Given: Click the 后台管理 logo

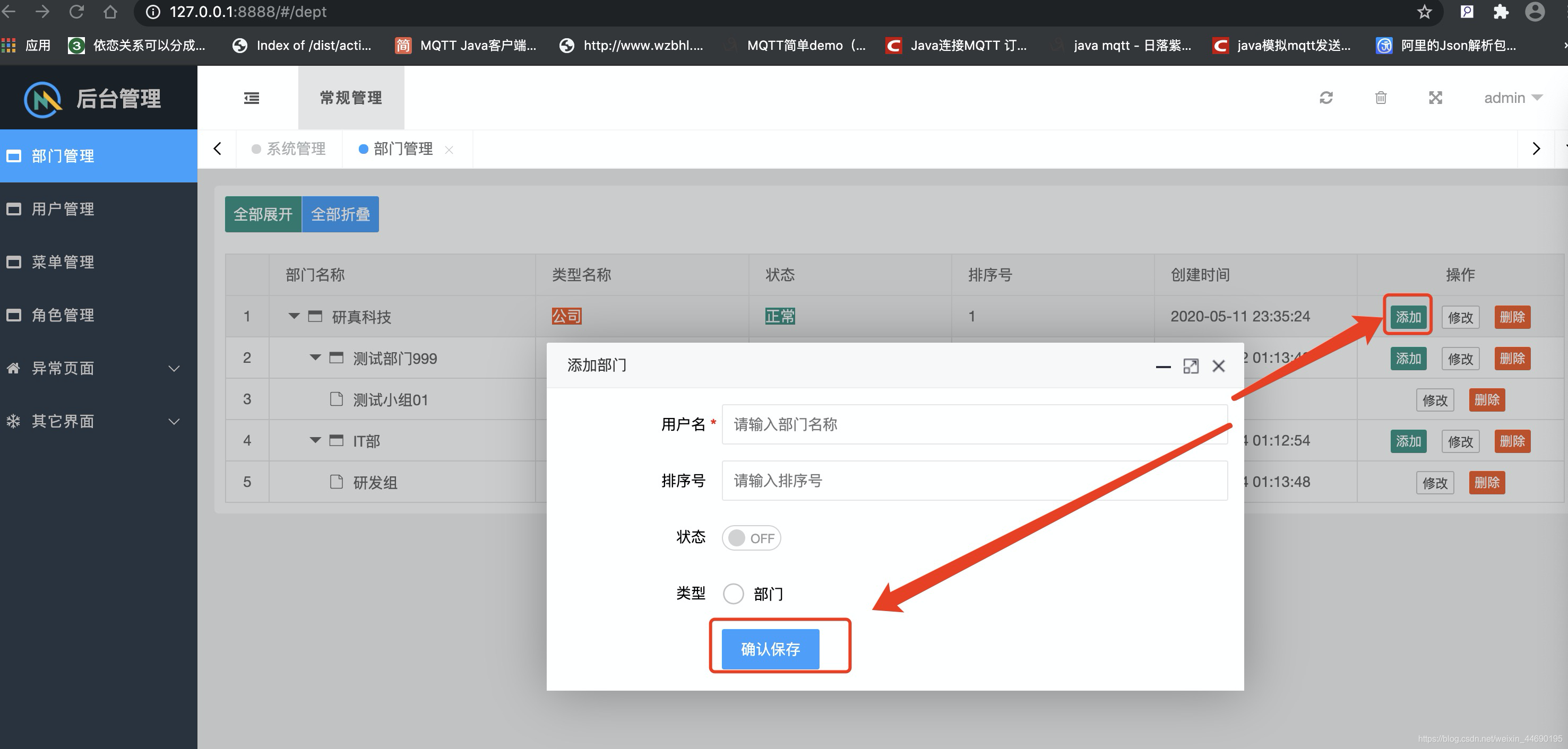Looking at the screenshot, I should click(92, 99).
